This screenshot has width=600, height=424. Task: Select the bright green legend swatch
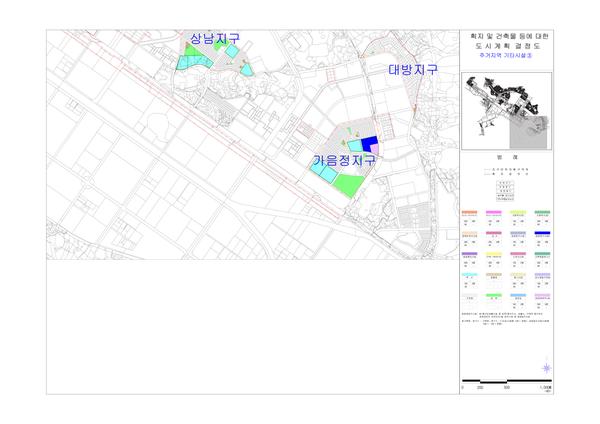494,295
